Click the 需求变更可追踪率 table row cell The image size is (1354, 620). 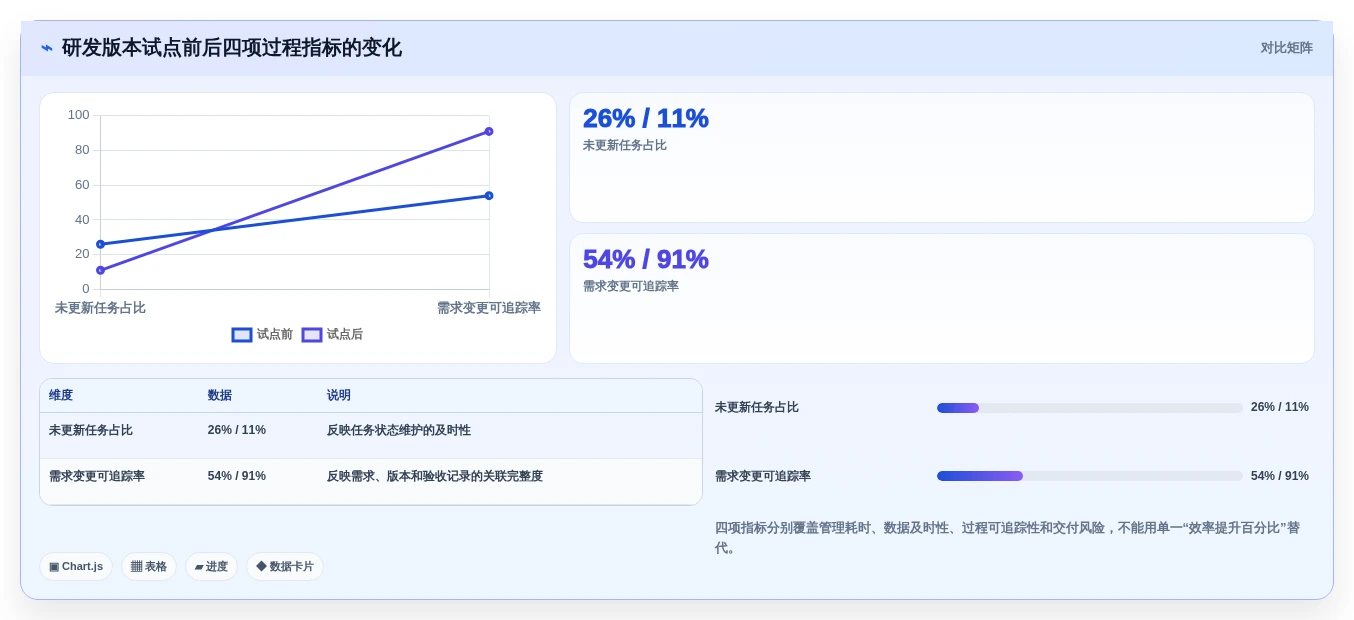point(97,476)
